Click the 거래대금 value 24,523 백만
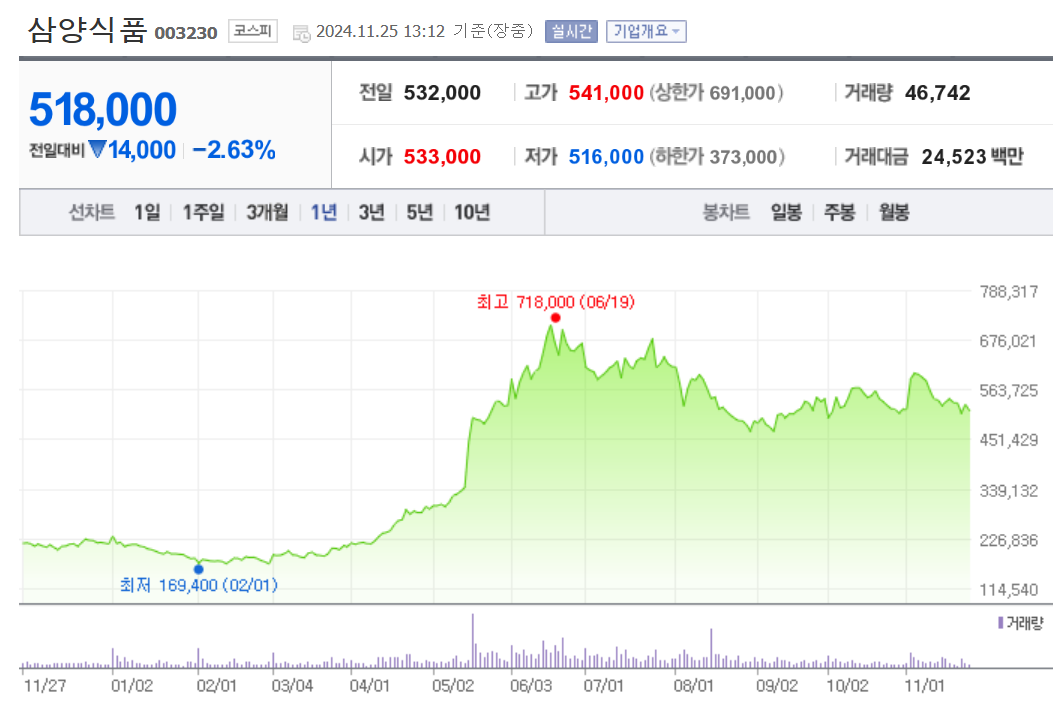The width and height of the screenshot is (1053, 712). coord(972,157)
